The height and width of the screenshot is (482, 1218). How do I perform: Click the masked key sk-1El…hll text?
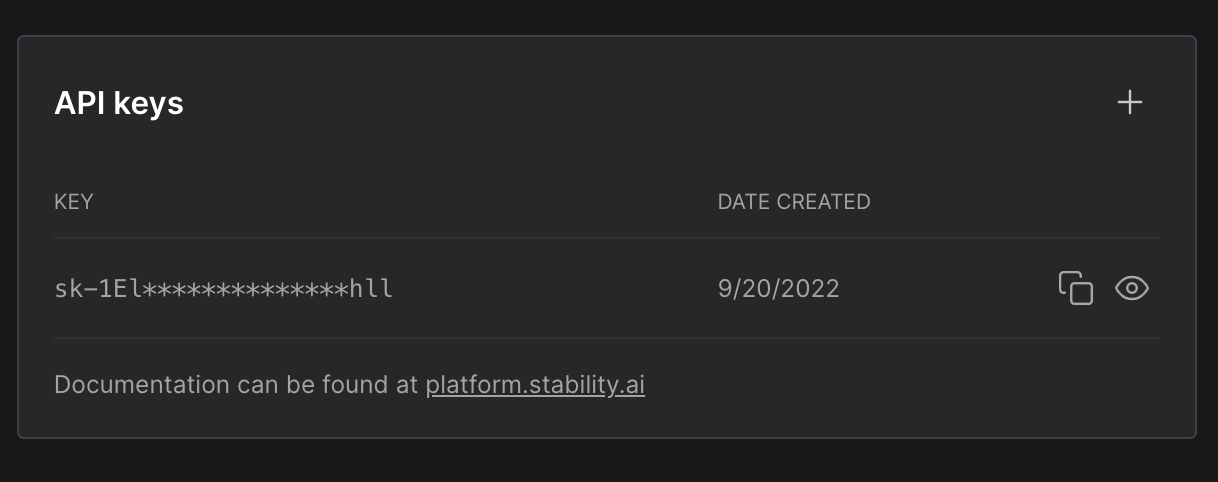point(223,289)
